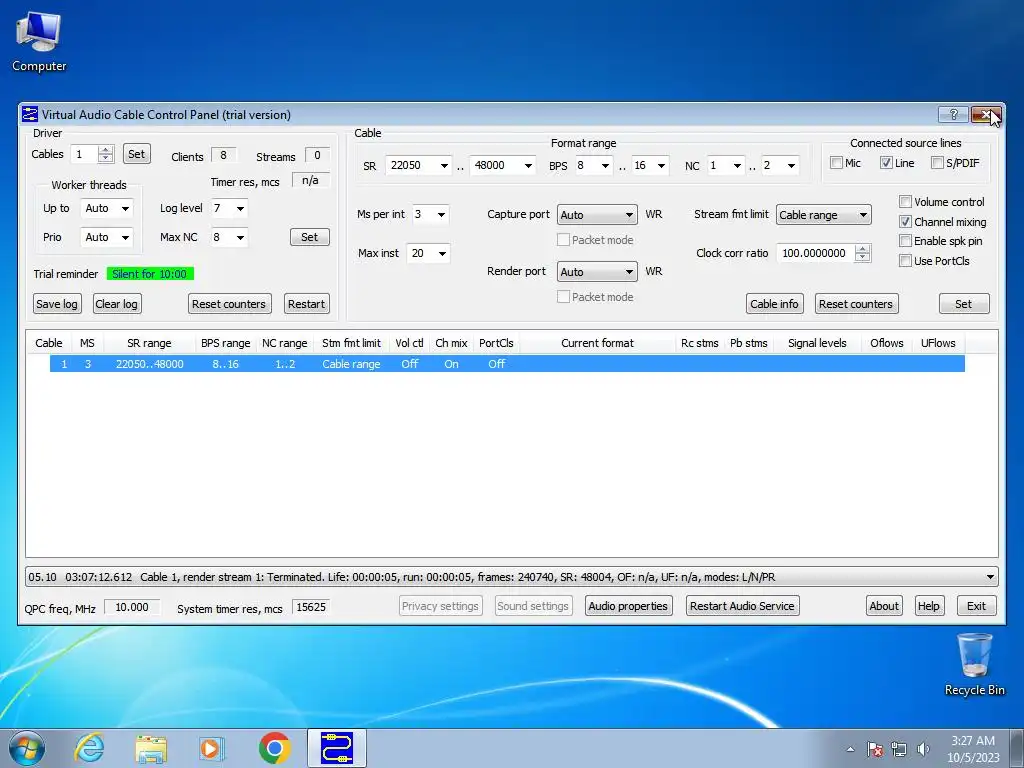Open the Computer desktop icon

[x=39, y=42]
